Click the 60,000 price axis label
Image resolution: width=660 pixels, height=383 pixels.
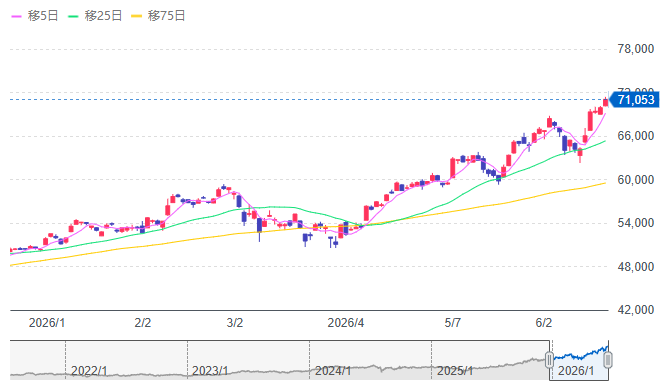pyautogui.click(x=636, y=179)
